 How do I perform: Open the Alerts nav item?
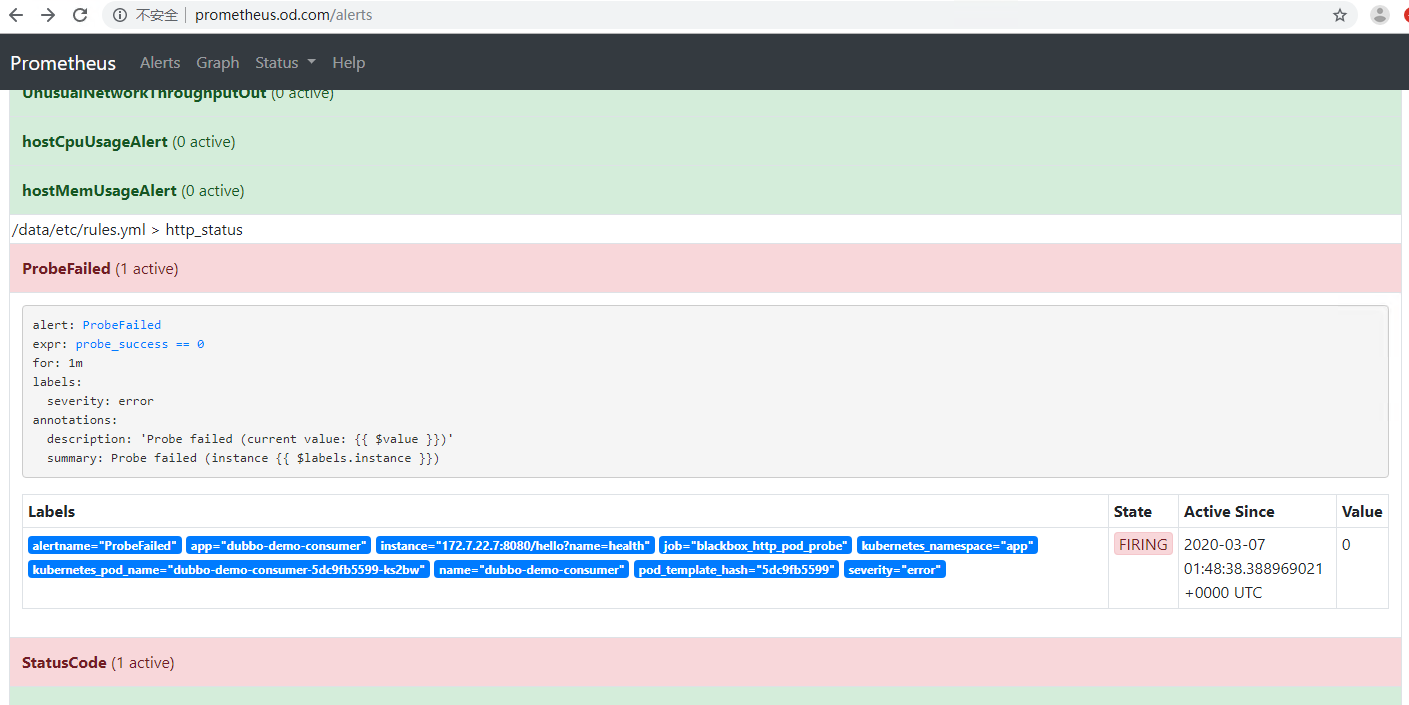[160, 63]
